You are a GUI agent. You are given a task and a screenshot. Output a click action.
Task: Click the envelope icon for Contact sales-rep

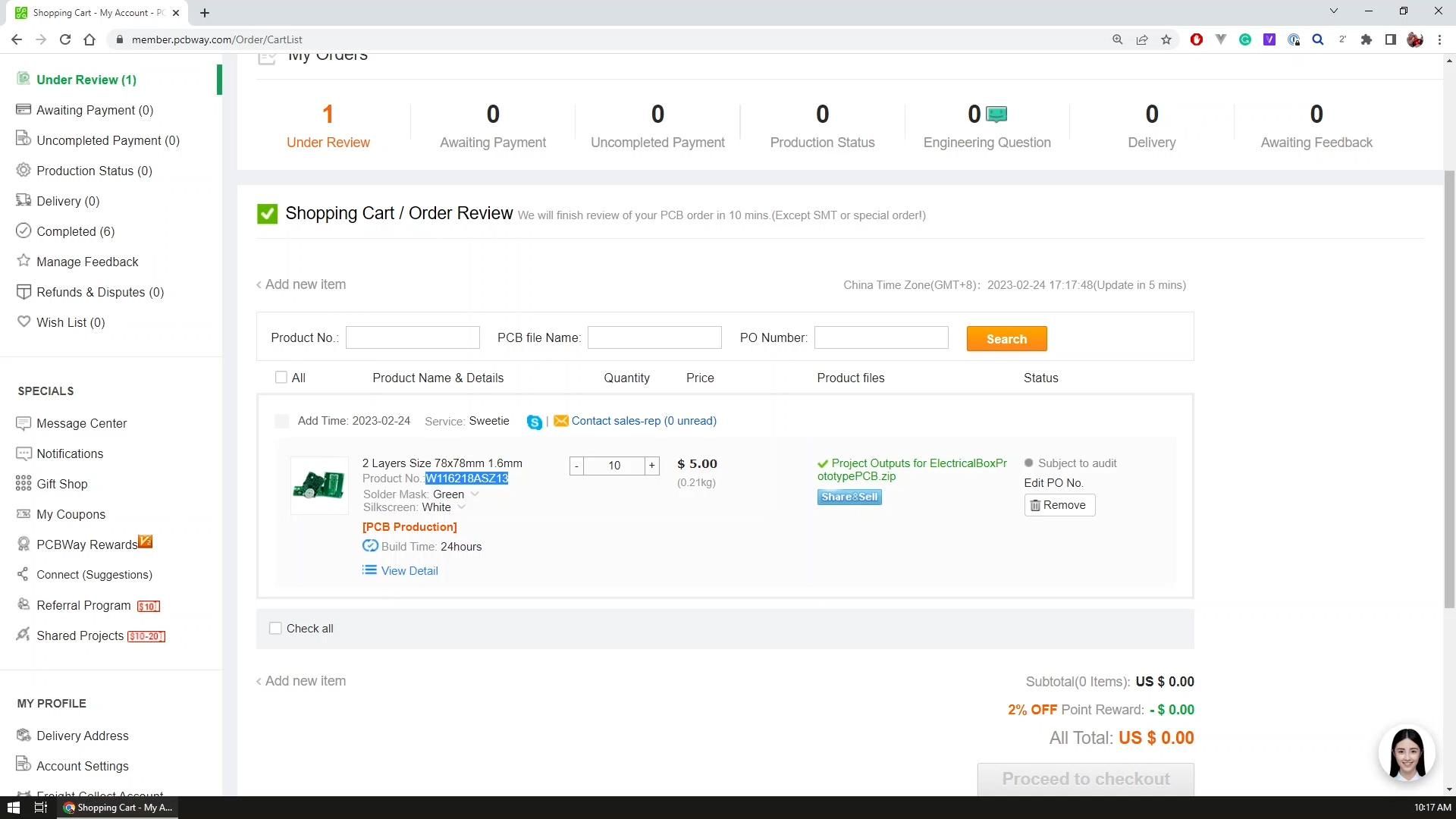coord(560,421)
